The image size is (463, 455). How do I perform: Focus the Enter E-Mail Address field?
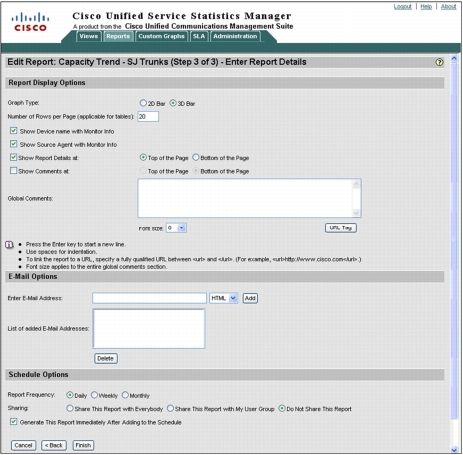point(149,298)
